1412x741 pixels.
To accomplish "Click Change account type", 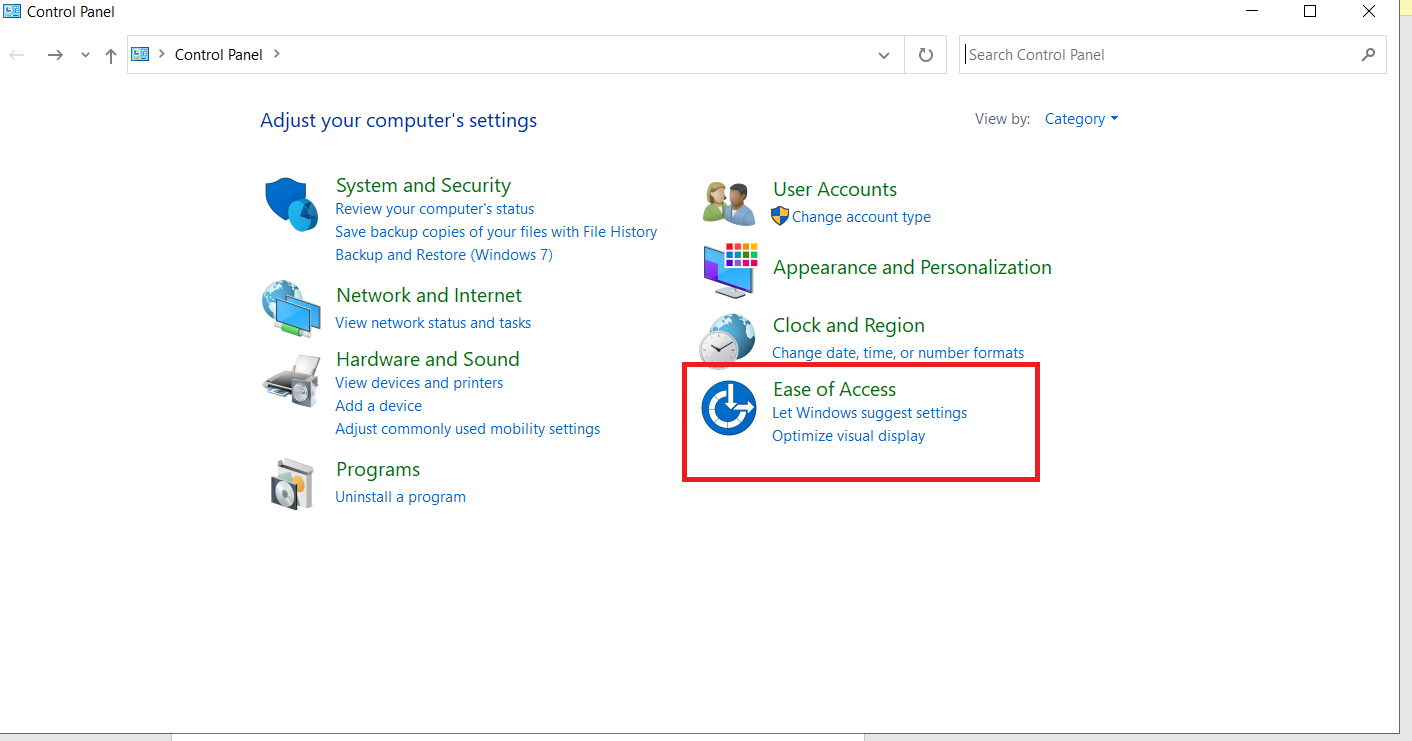I will (861, 217).
